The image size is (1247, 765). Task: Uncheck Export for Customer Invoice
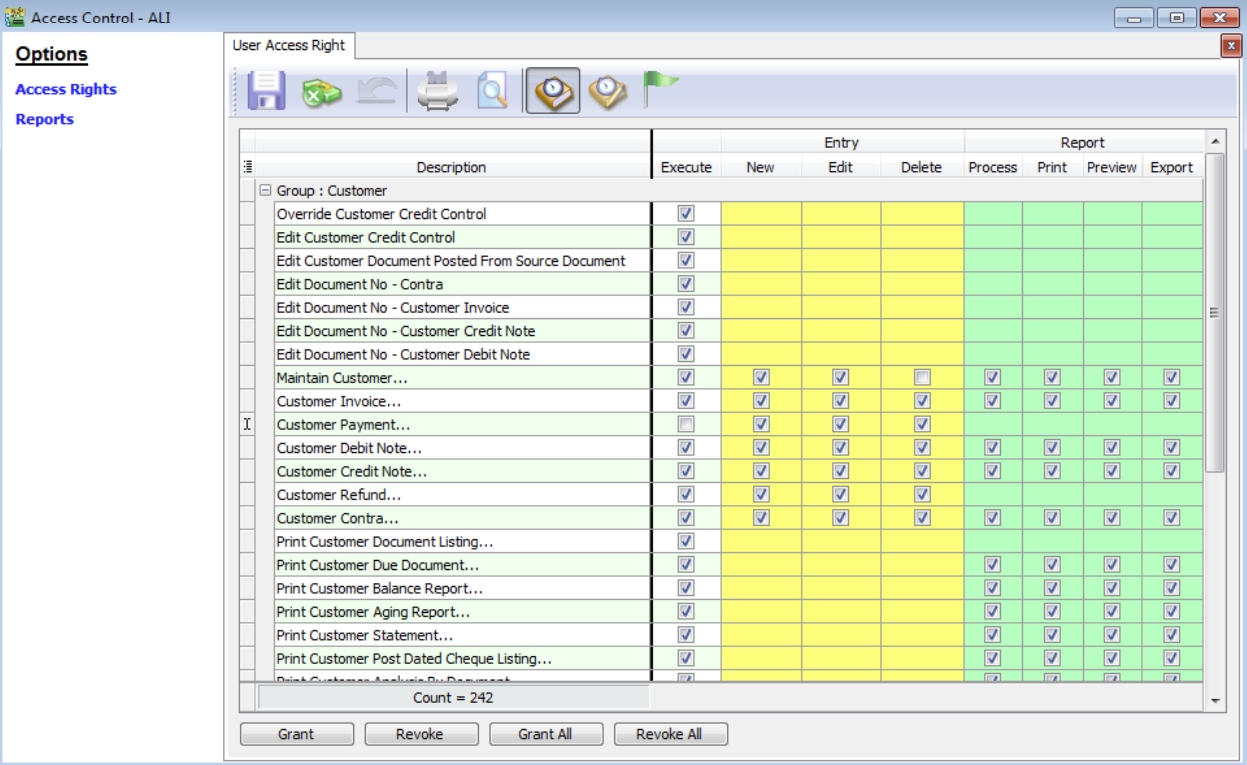[1171, 401]
